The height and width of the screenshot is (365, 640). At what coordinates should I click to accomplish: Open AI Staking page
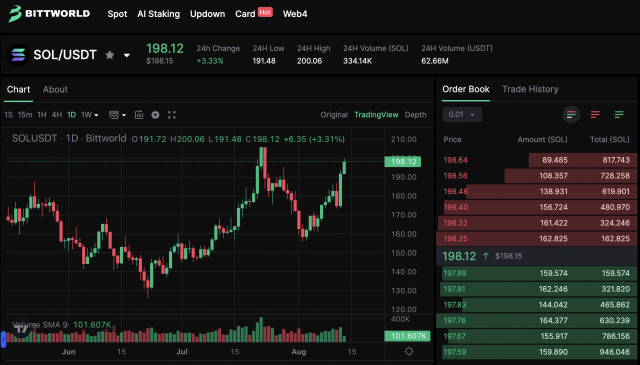pyautogui.click(x=158, y=14)
